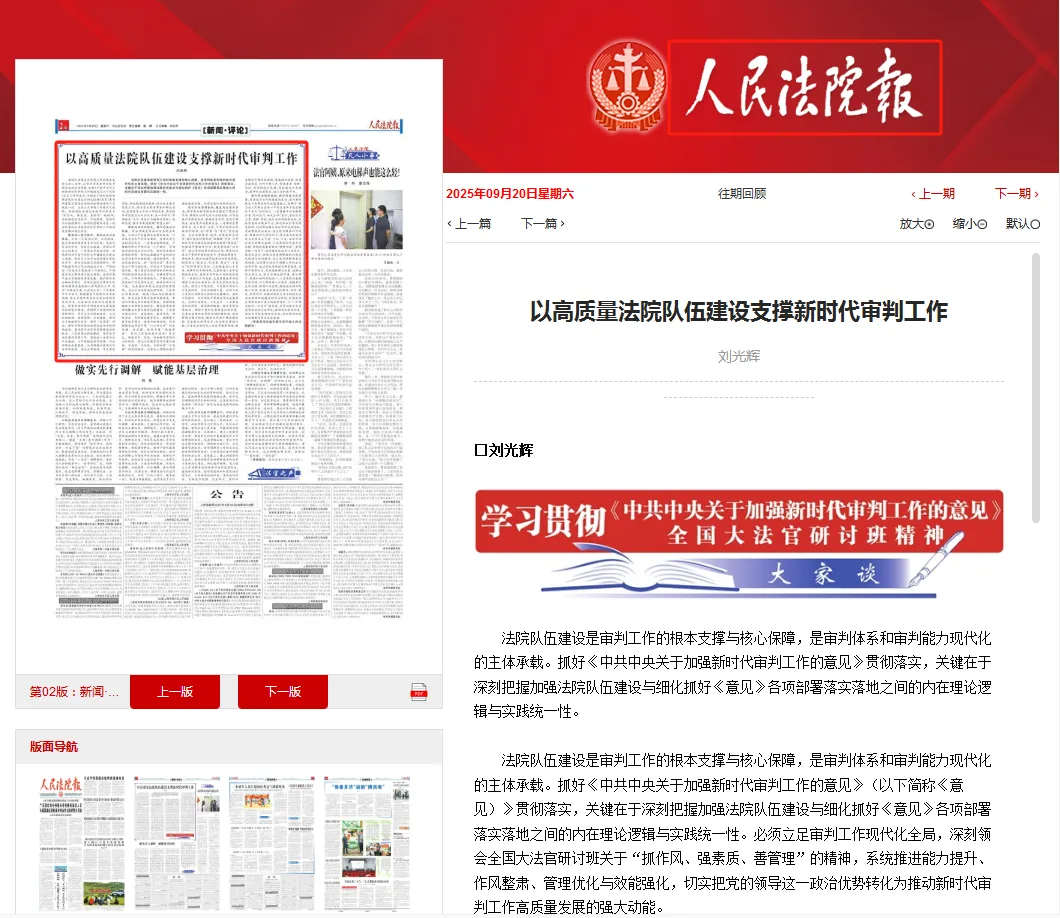Open 下一篇 next article
This screenshot has width=1060, height=918.
(x=542, y=224)
